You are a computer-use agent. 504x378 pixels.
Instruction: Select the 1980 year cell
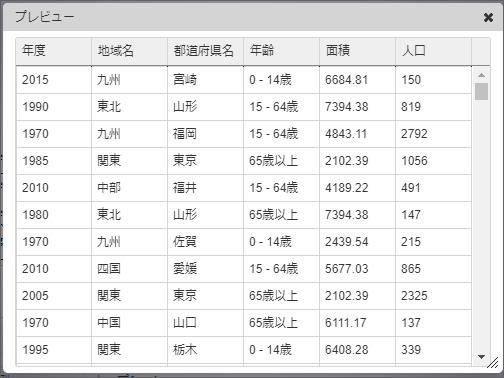[x=54, y=215]
